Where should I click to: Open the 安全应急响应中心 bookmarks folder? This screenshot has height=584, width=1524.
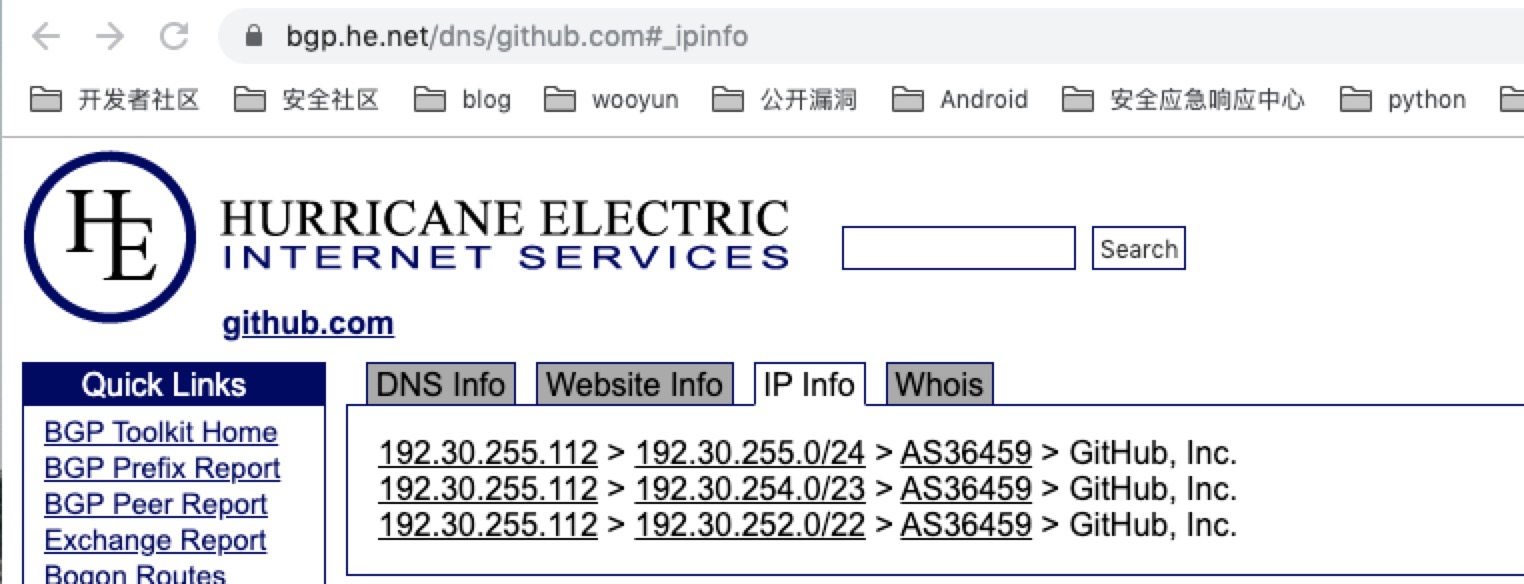tap(1185, 99)
